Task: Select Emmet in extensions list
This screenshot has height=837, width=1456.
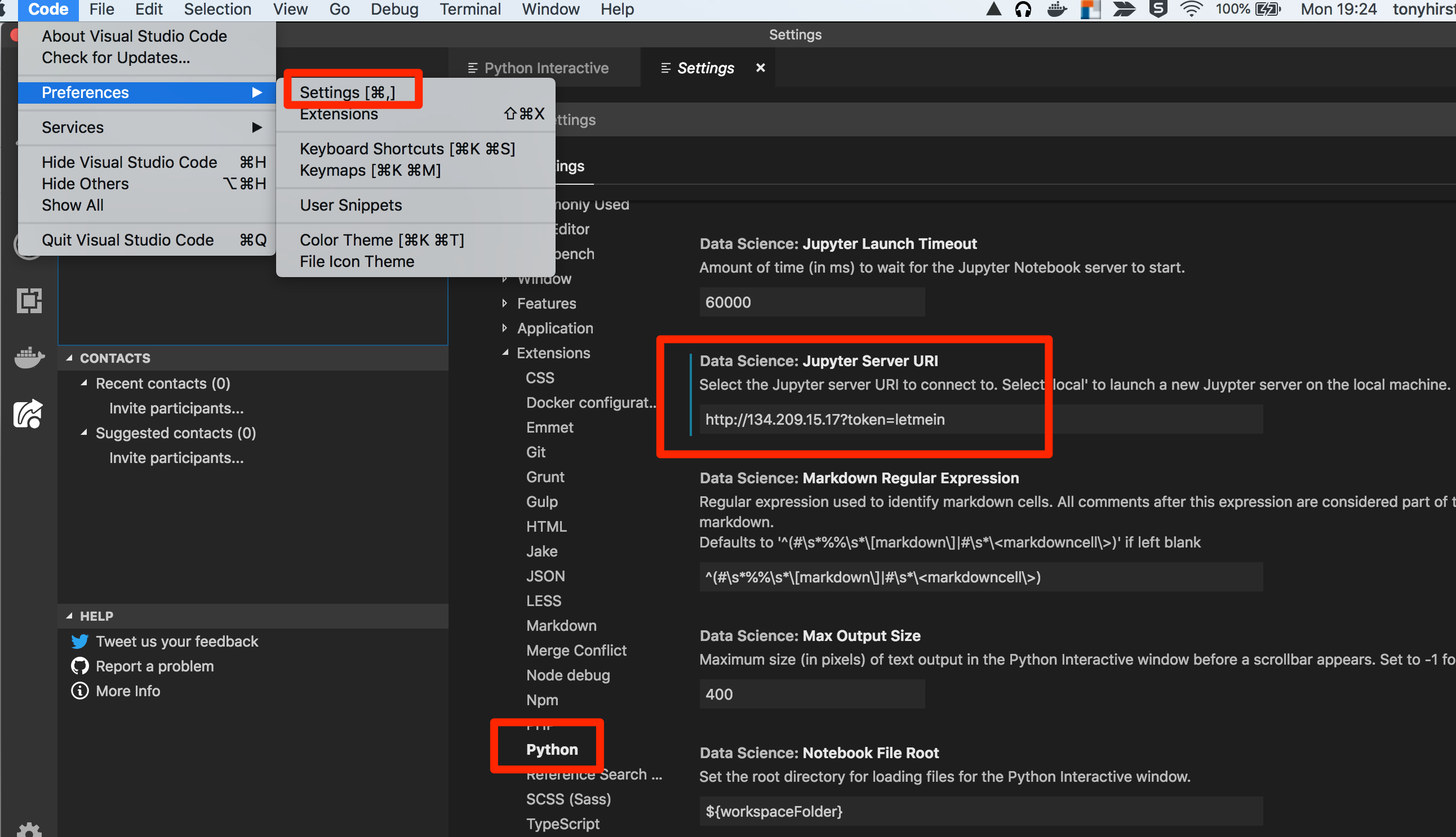Action: coord(549,427)
